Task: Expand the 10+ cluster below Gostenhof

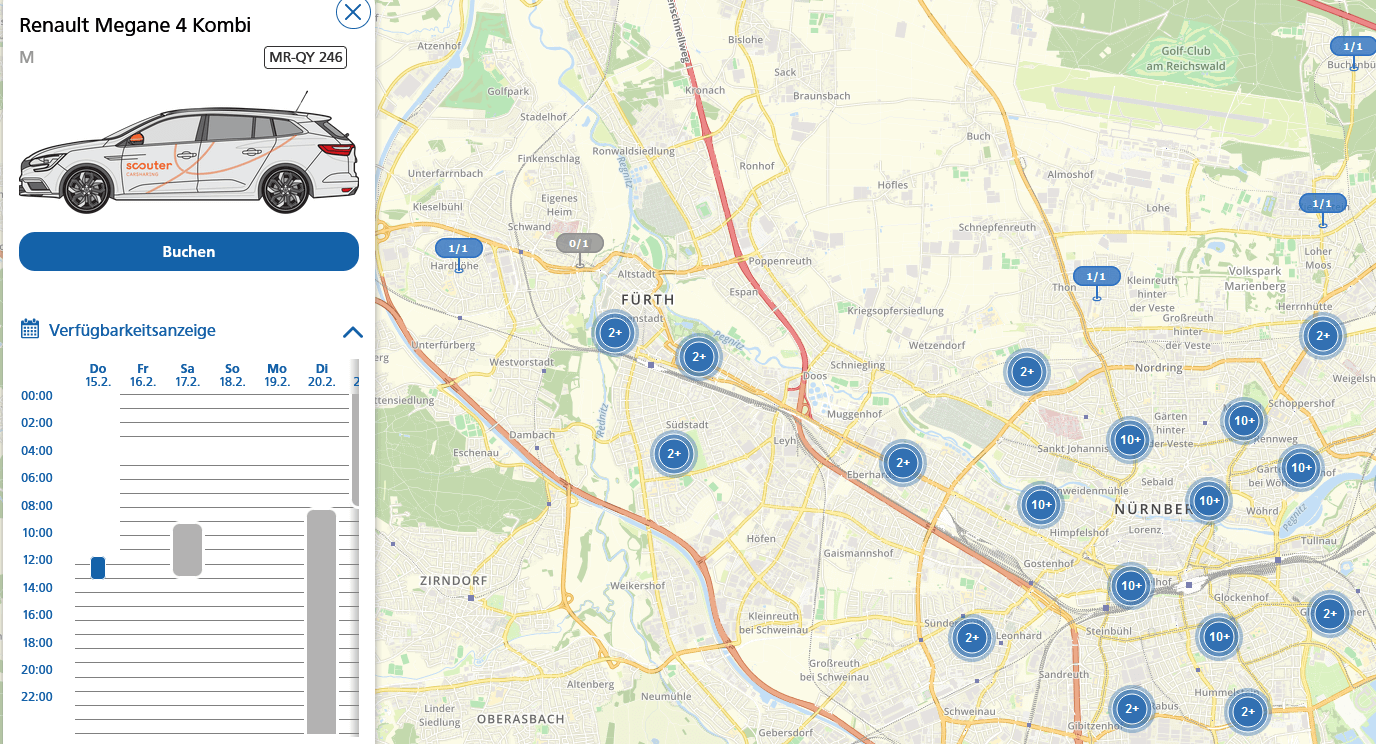Action: coord(1131,586)
